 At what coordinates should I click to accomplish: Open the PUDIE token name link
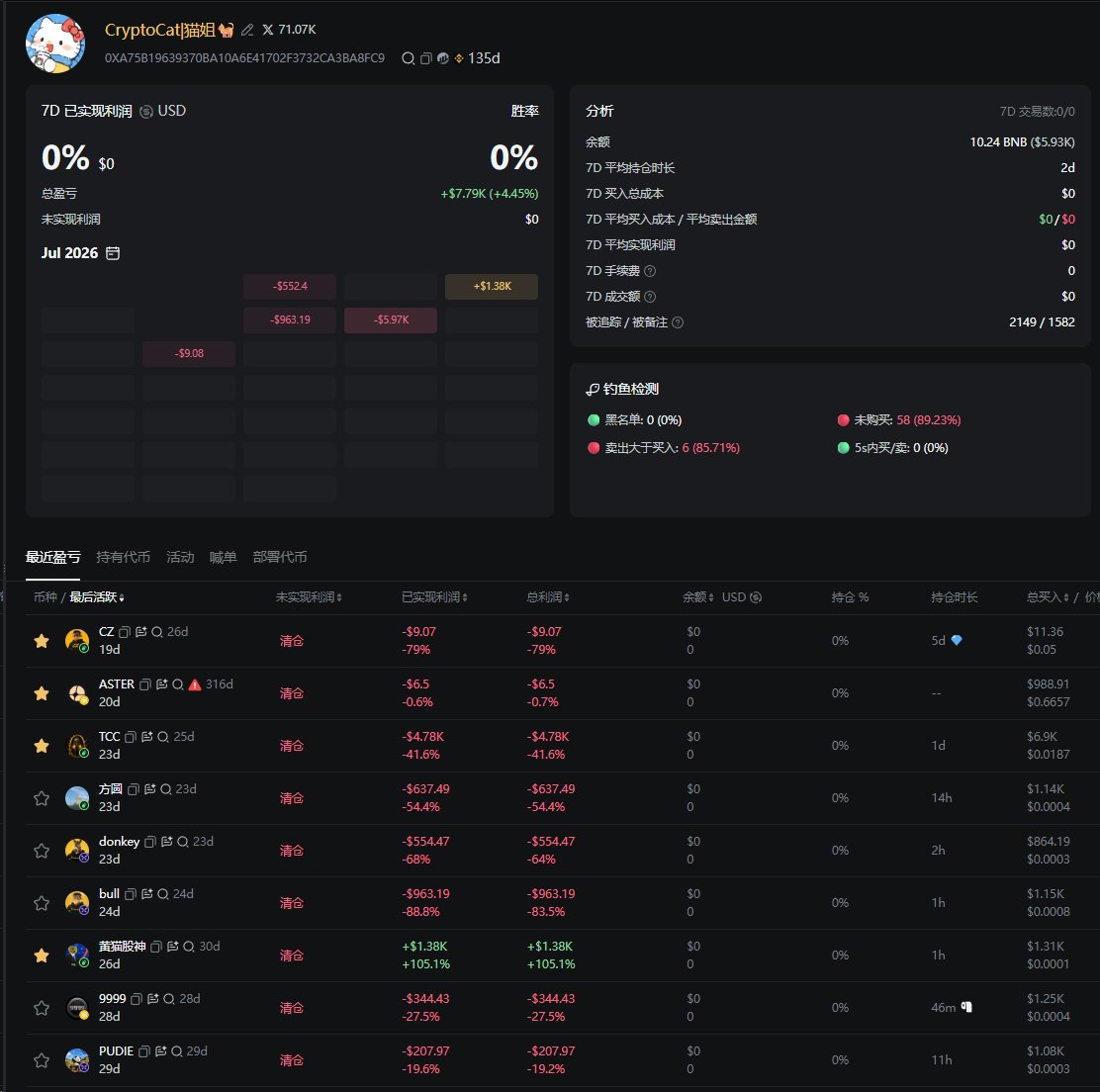point(116,1051)
